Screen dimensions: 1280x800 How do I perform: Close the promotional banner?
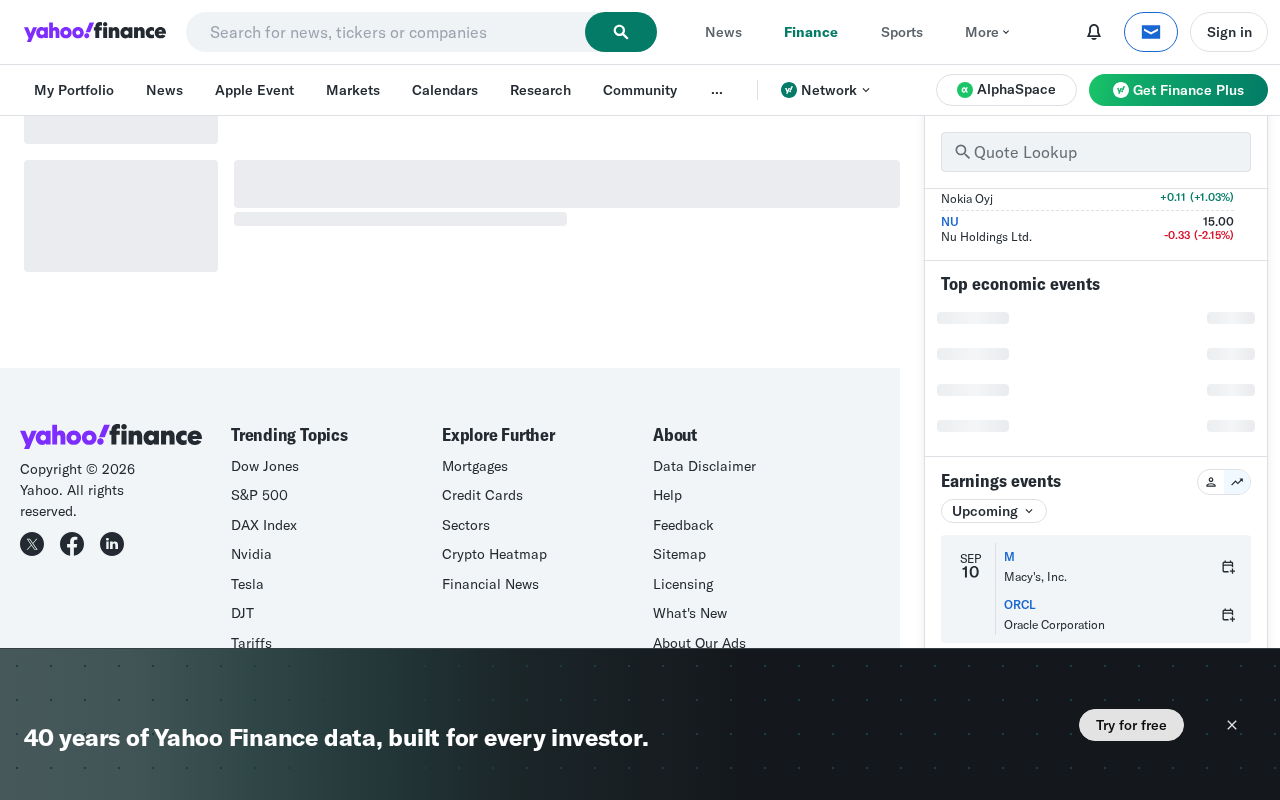(1232, 725)
